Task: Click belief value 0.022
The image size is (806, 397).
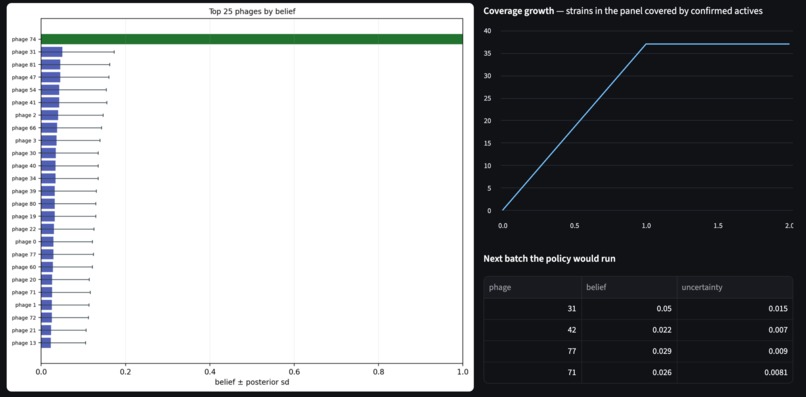Action: [629, 330]
